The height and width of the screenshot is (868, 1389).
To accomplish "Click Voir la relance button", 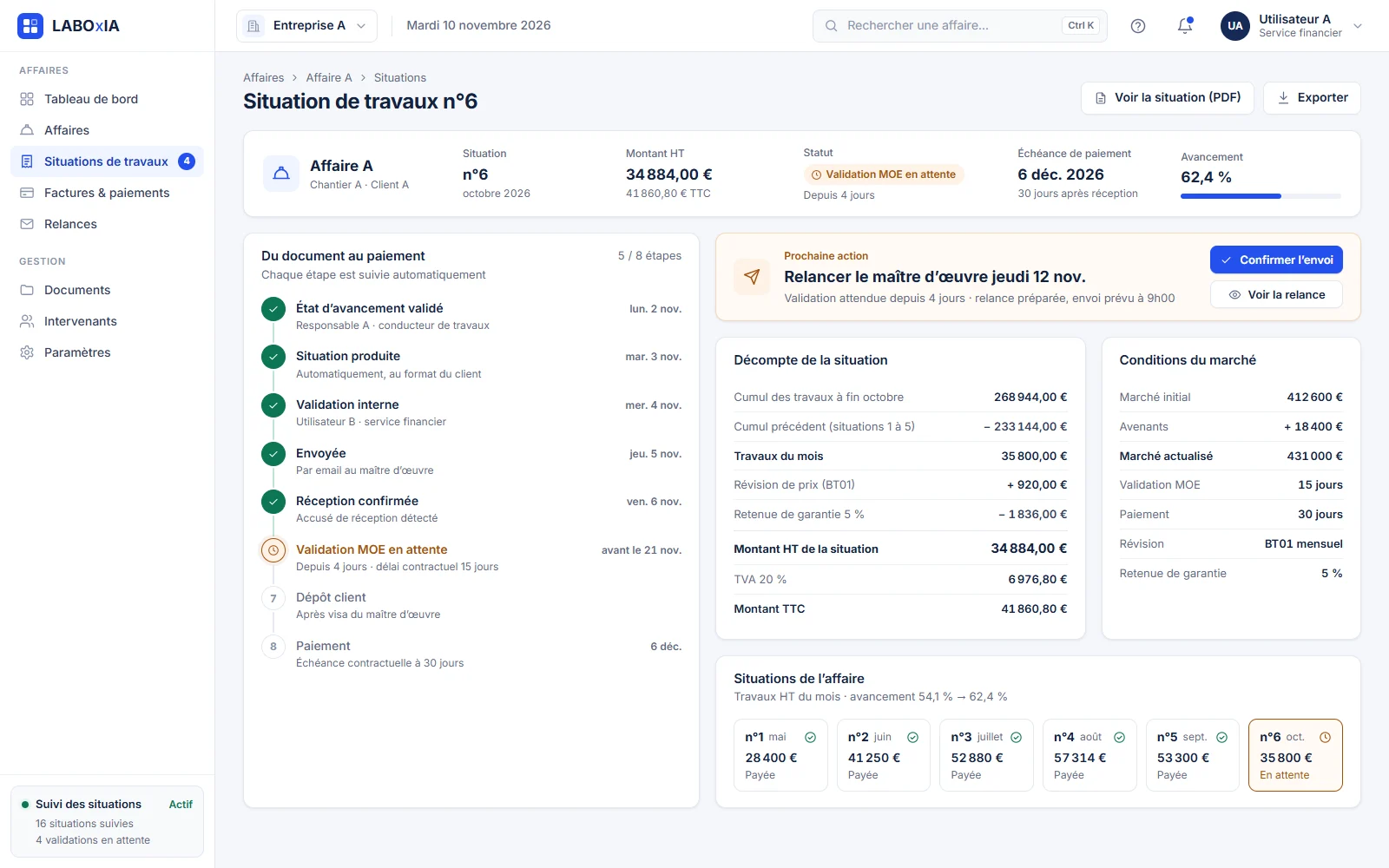I will (1276, 295).
